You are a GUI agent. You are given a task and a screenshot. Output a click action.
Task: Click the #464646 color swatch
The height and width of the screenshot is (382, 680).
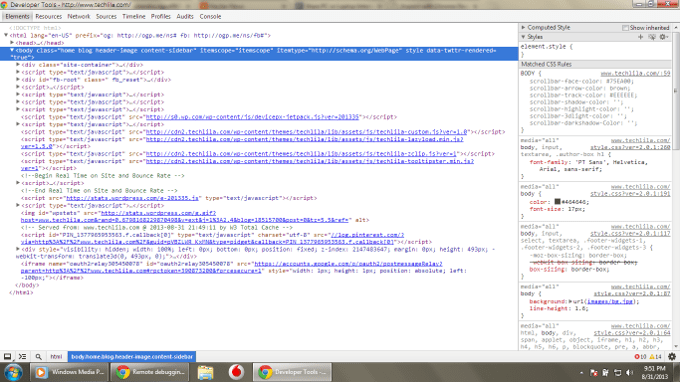click(x=557, y=202)
